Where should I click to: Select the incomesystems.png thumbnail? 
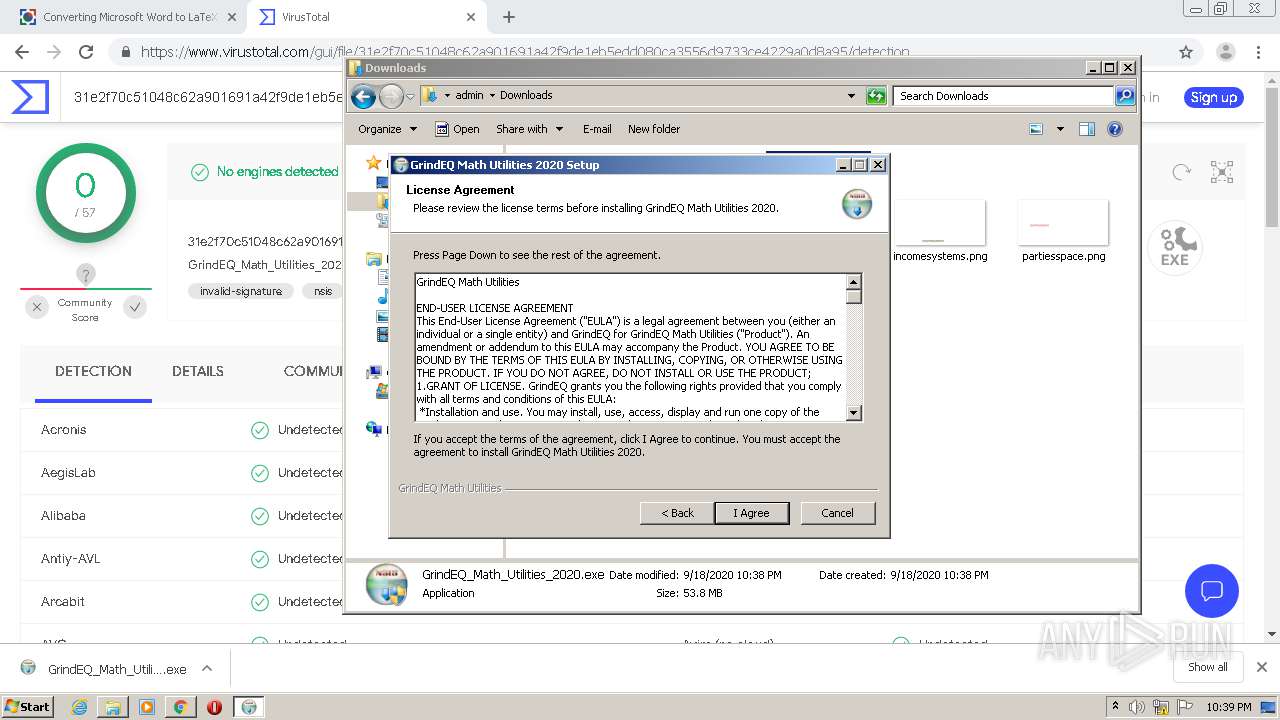(940, 223)
